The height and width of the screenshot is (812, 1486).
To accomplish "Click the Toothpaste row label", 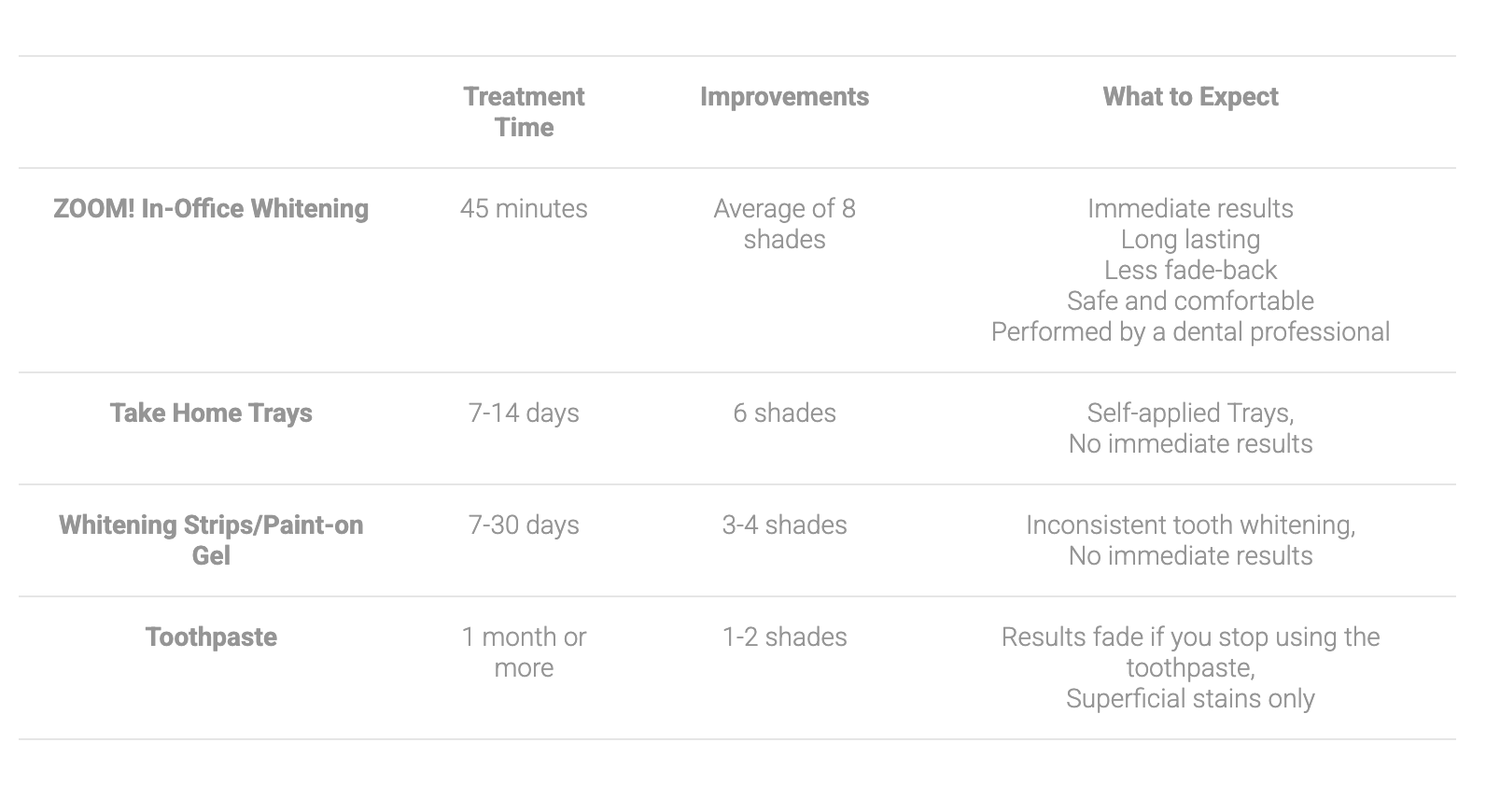I will 211,637.
